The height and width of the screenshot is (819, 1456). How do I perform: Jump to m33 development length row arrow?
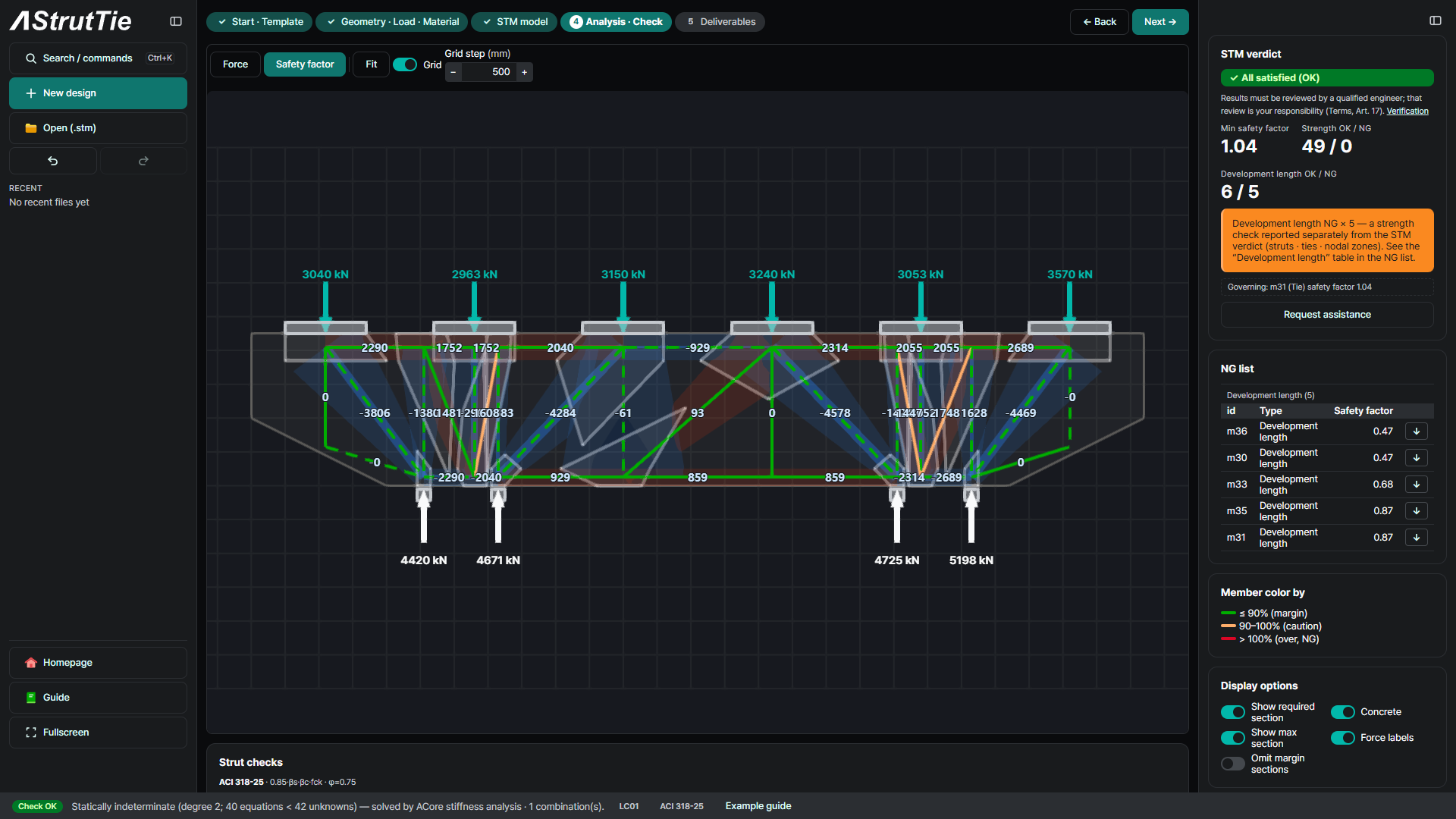pyautogui.click(x=1417, y=485)
